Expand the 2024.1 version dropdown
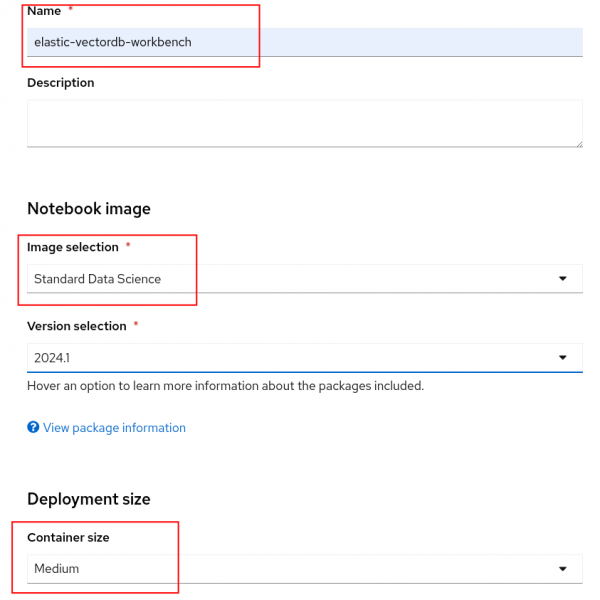Screen dimensions: 600x600 coord(300,357)
